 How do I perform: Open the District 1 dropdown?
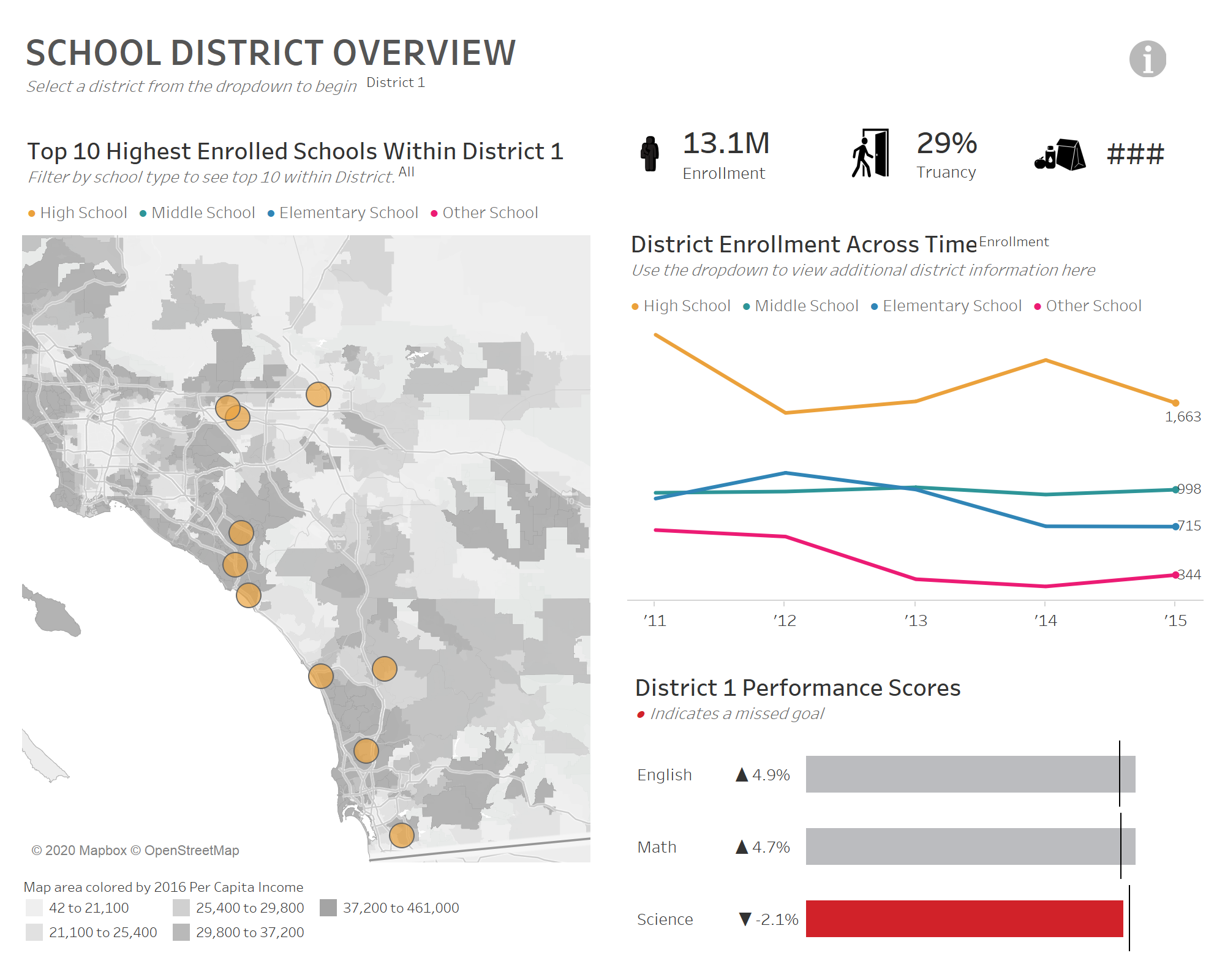(397, 82)
